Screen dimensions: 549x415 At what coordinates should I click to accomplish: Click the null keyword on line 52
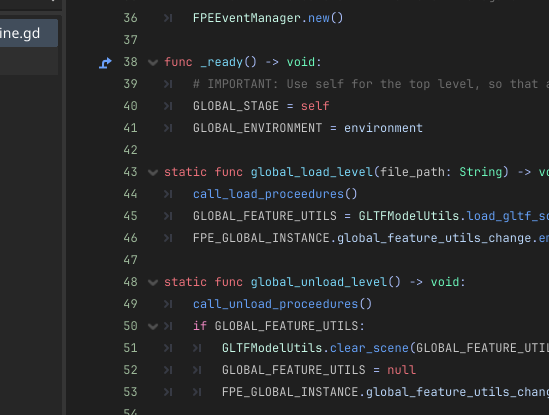[x=402, y=370]
